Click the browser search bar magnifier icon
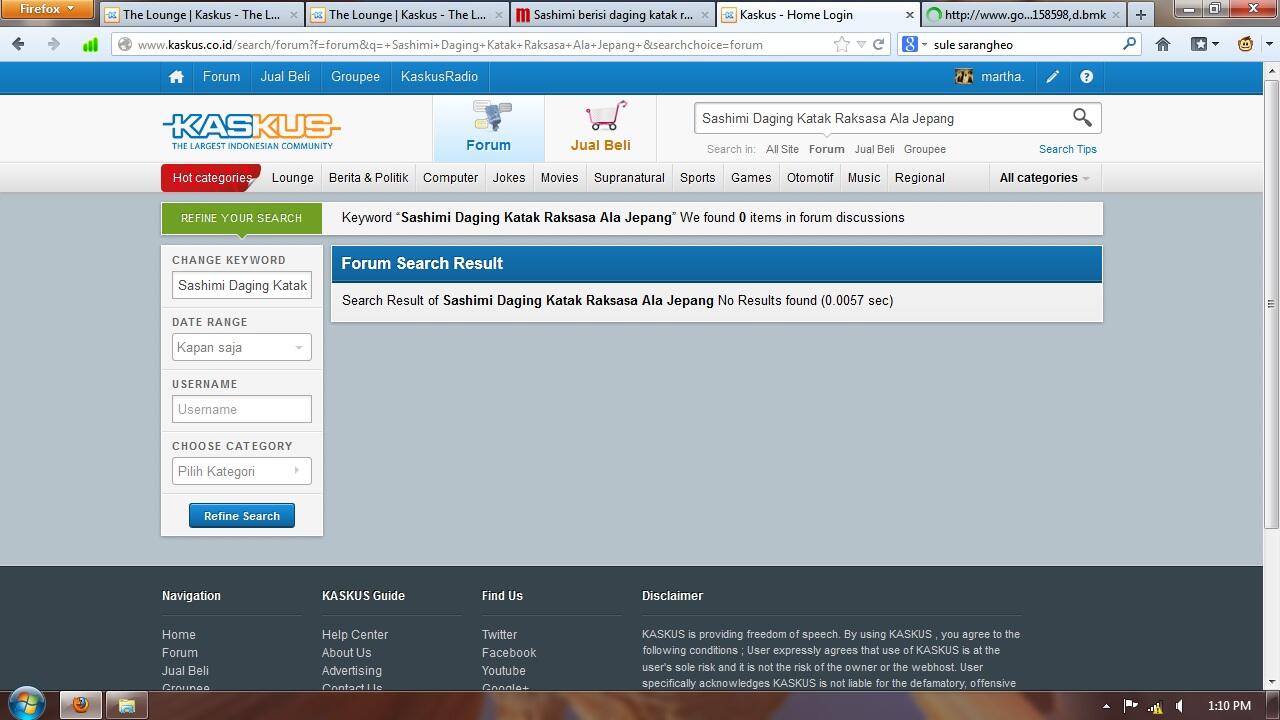This screenshot has height=720, width=1280. click(1129, 44)
